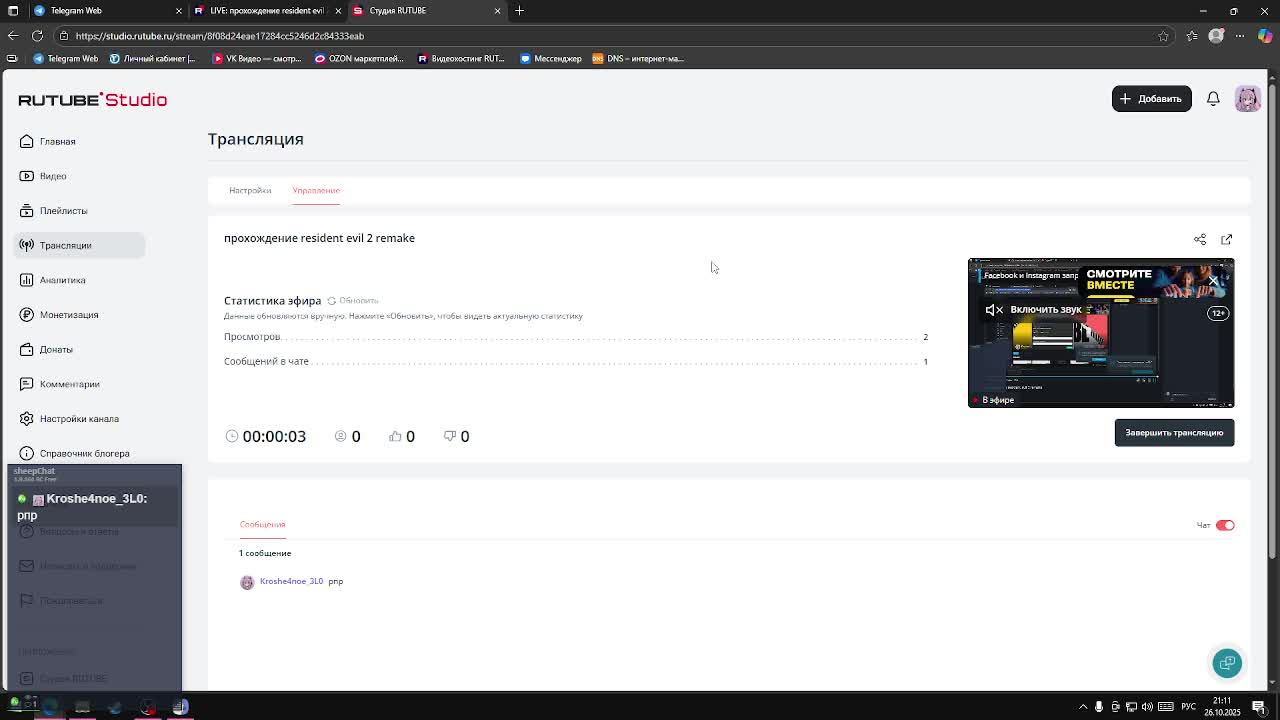Click the Справочник блогера icon
1280x720 pixels.
coord(27,453)
